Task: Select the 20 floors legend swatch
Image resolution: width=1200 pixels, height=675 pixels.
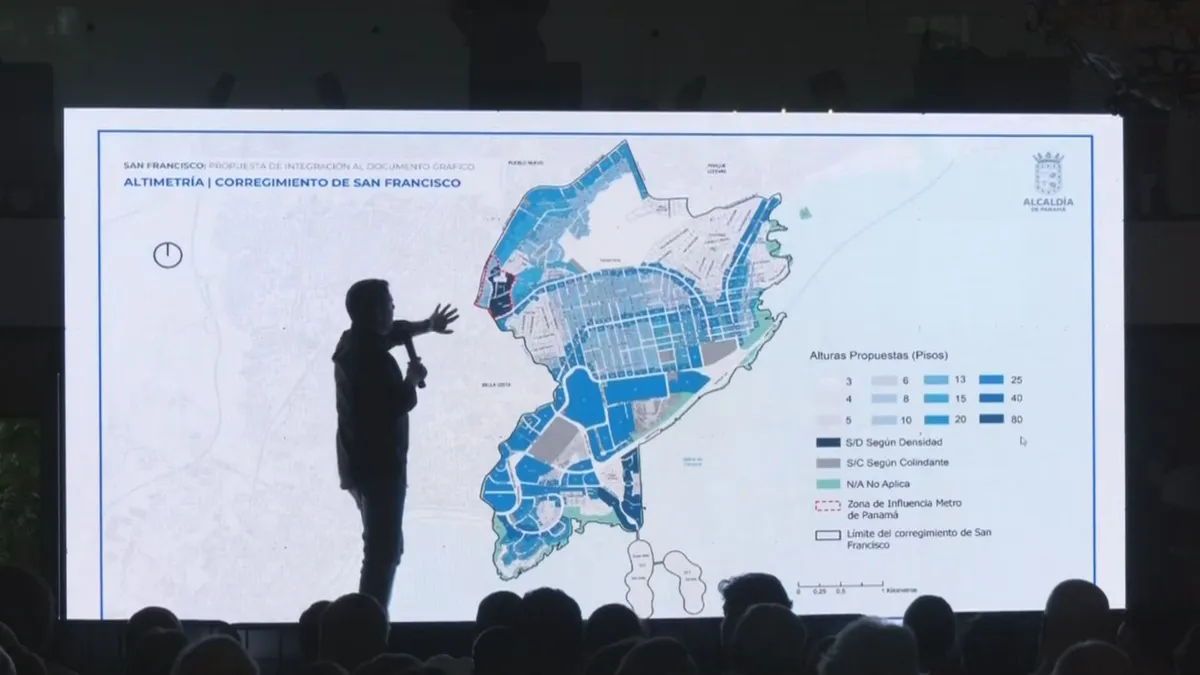Action: pos(938,419)
